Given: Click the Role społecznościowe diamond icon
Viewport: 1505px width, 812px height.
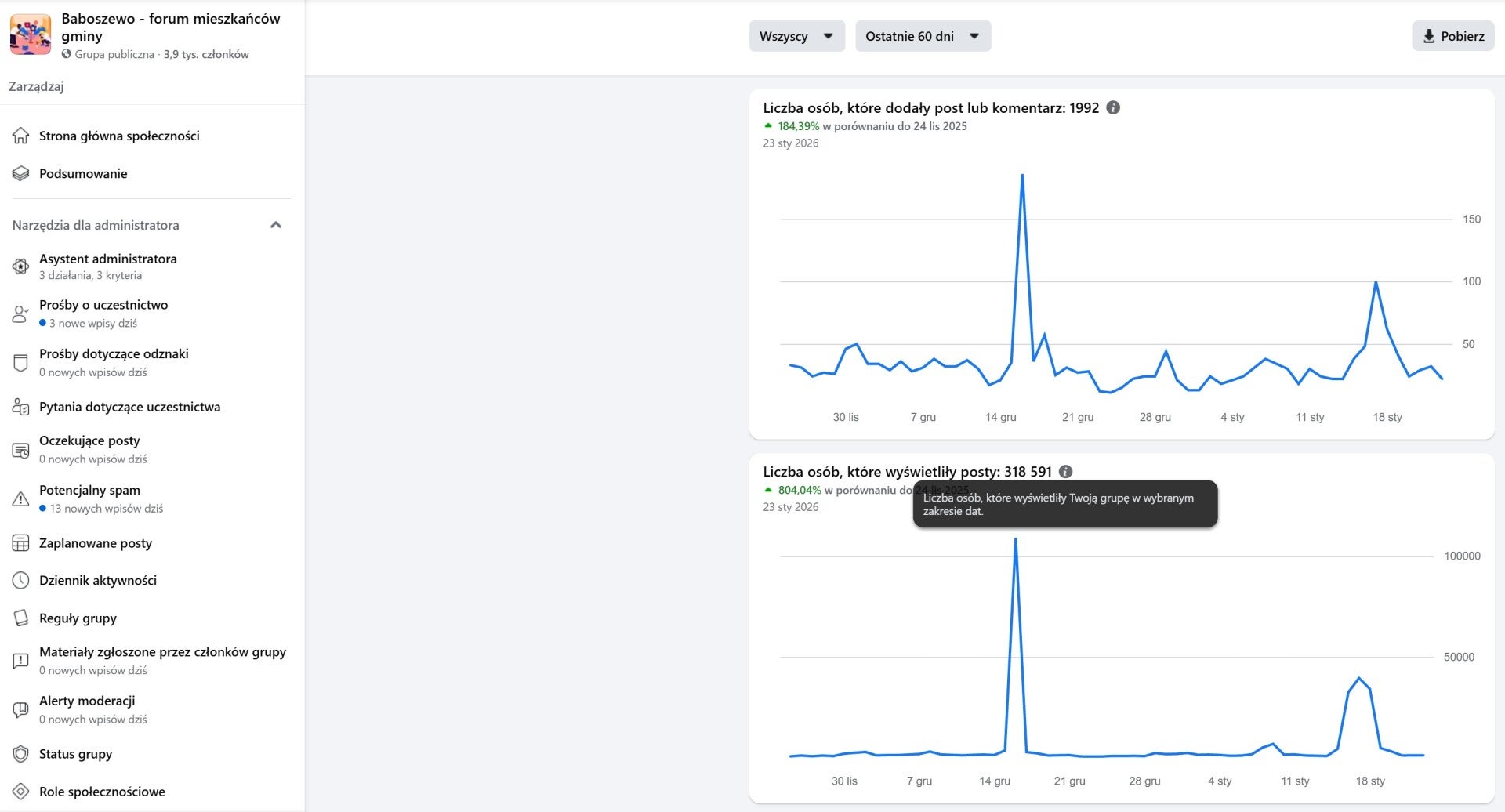Looking at the screenshot, I should point(21,792).
